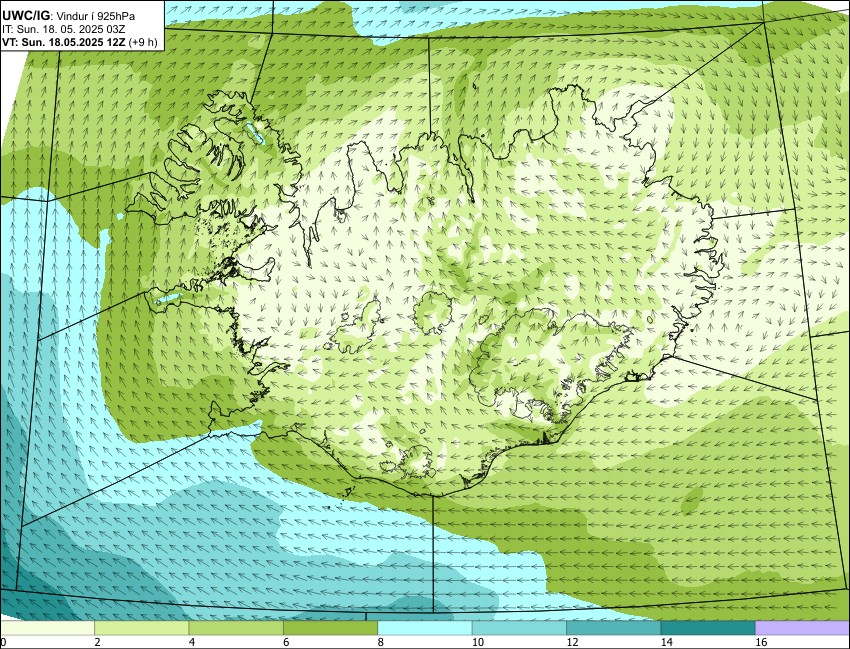Viewport: 850px width, 649px height.
Task: Select the 'IT: Sun. 18. 05. 2025 03Z' line
Action: coord(65,29)
